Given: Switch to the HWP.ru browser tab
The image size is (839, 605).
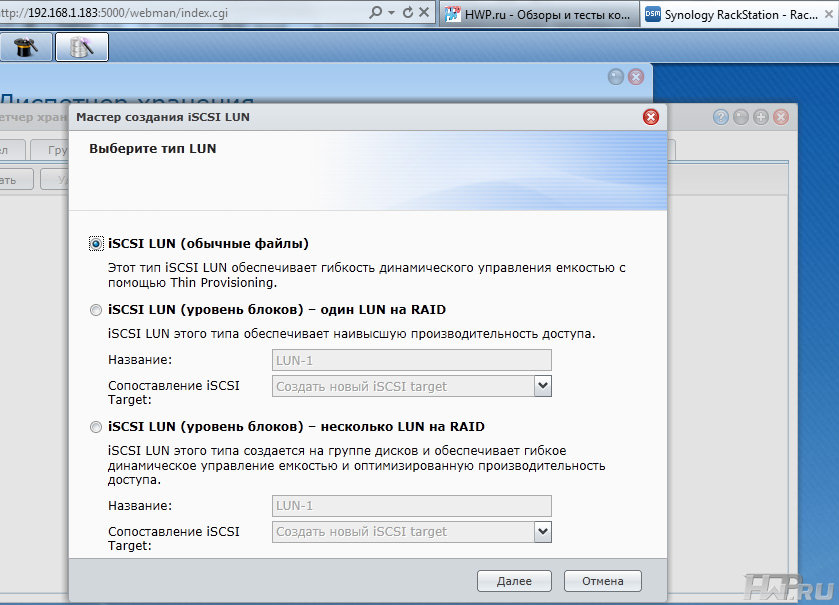Looking at the screenshot, I should [x=540, y=14].
